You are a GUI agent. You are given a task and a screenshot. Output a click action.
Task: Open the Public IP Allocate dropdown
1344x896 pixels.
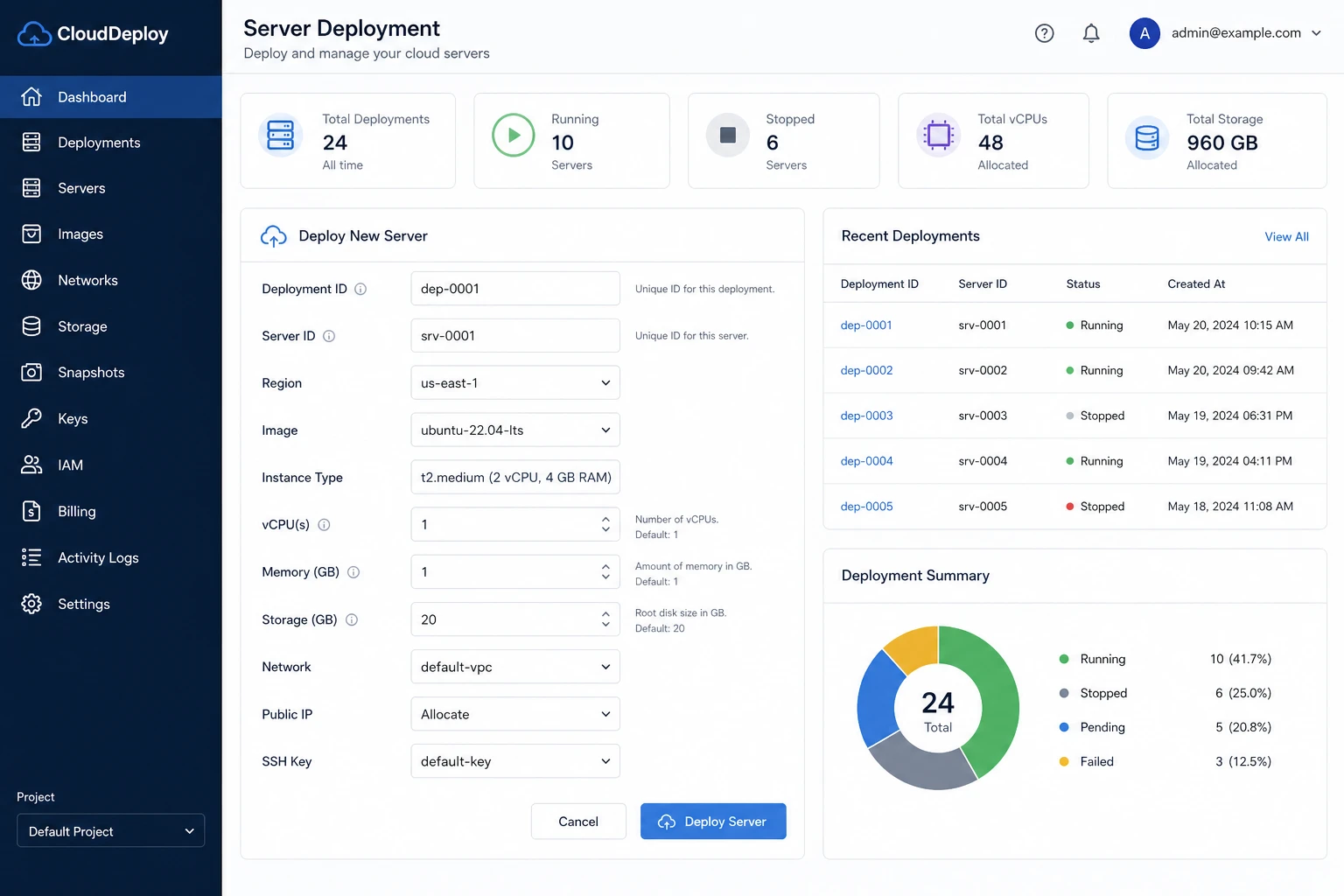pos(515,714)
